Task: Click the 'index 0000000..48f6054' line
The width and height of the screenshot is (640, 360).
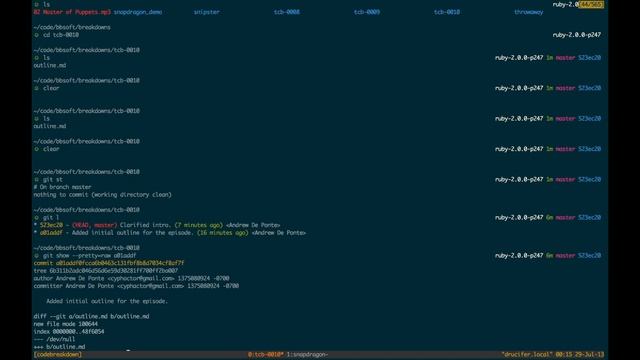Action: tap(69, 331)
